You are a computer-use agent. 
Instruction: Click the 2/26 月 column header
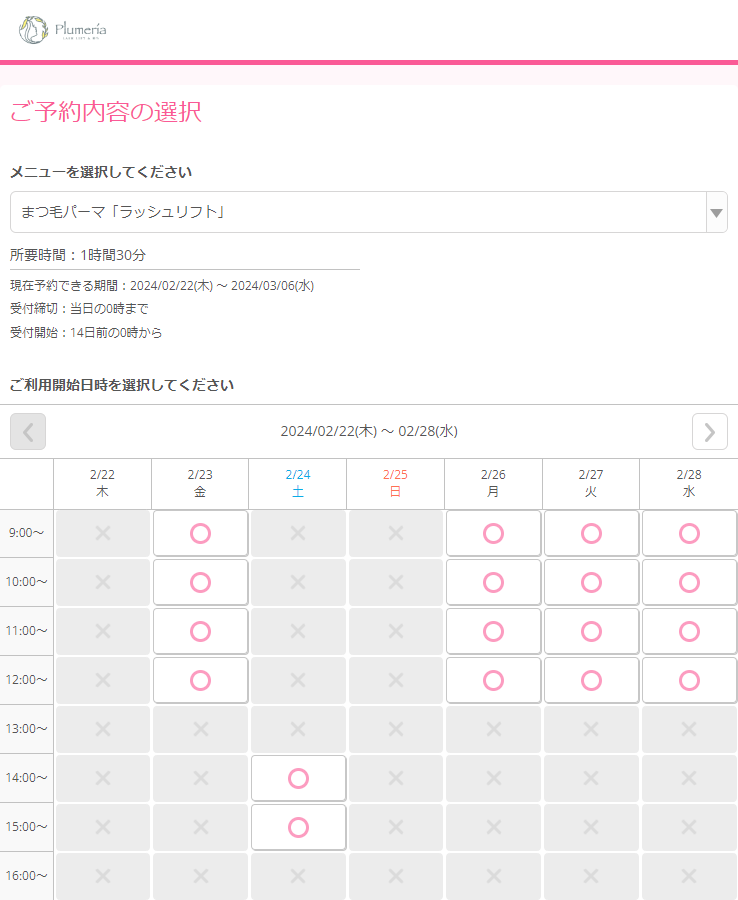(493, 483)
